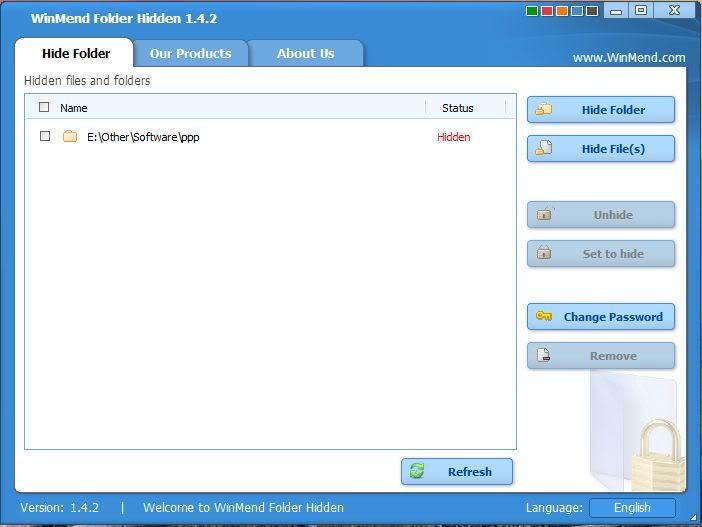Image resolution: width=702 pixels, height=527 pixels.
Task: Click the padlock icon on Set to hide
Action: pyautogui.click(x=544, y=253)
